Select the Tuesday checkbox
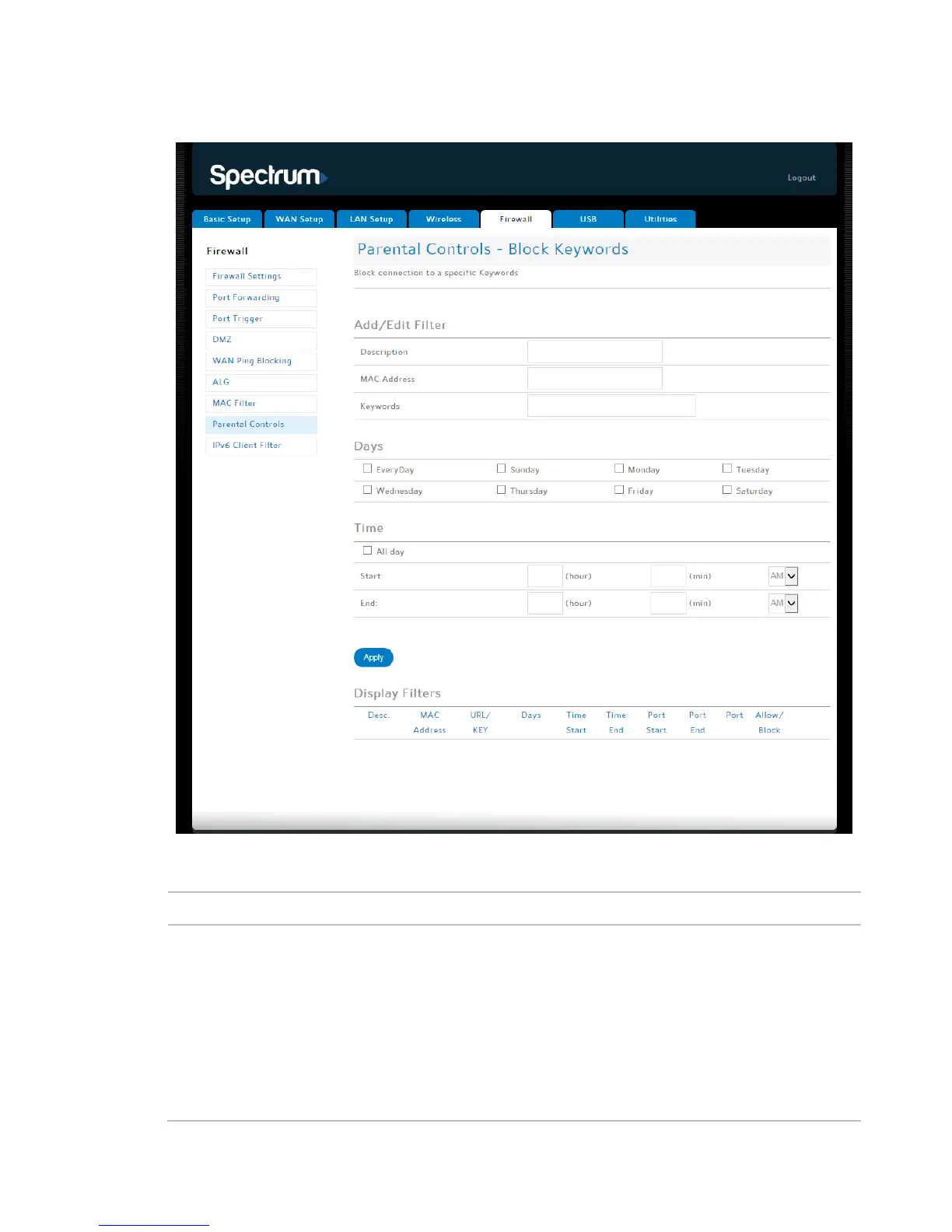The image size is (952, 1232). click(727, 469)
